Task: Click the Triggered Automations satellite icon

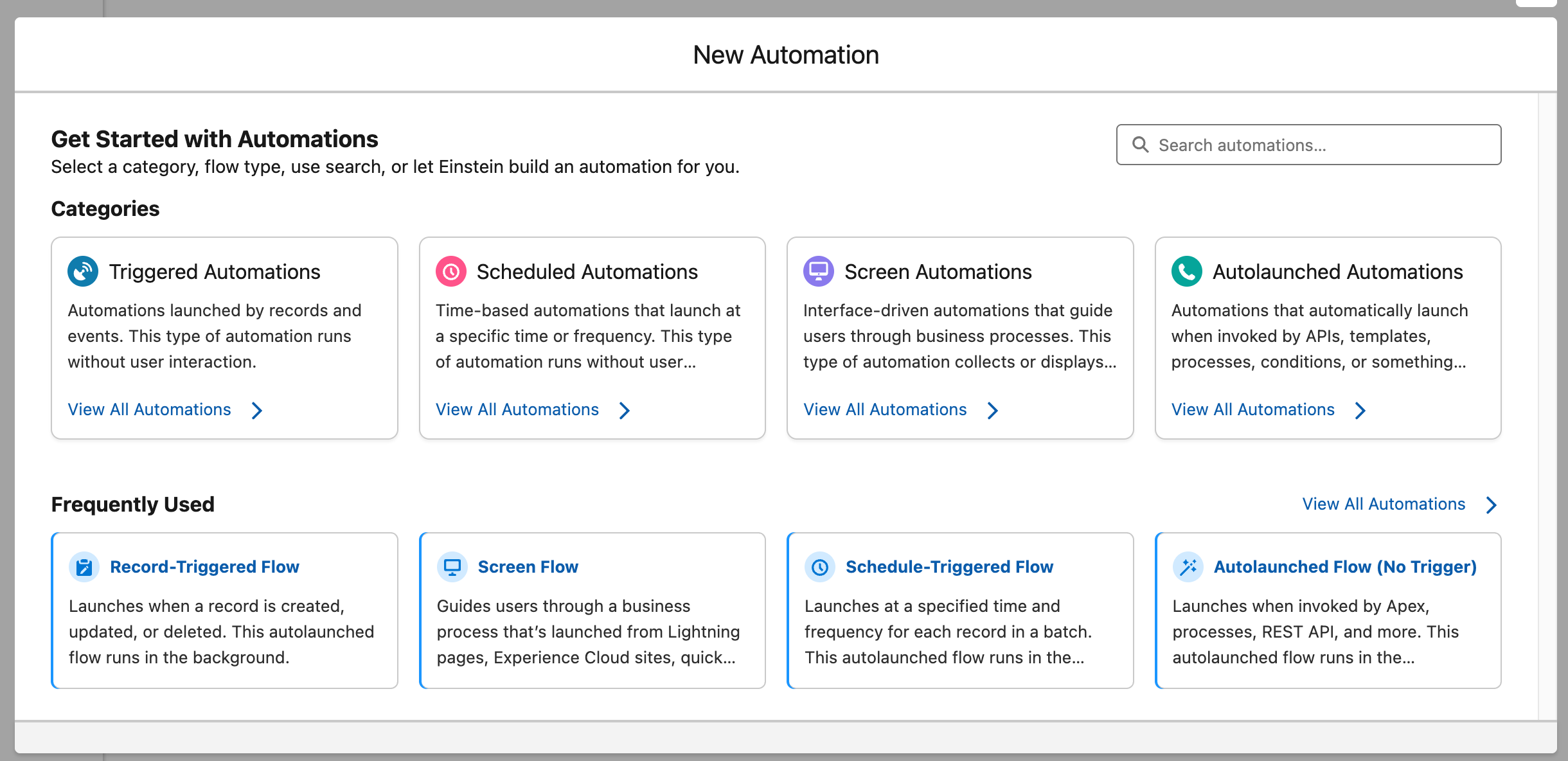Action: pos(83,271)
